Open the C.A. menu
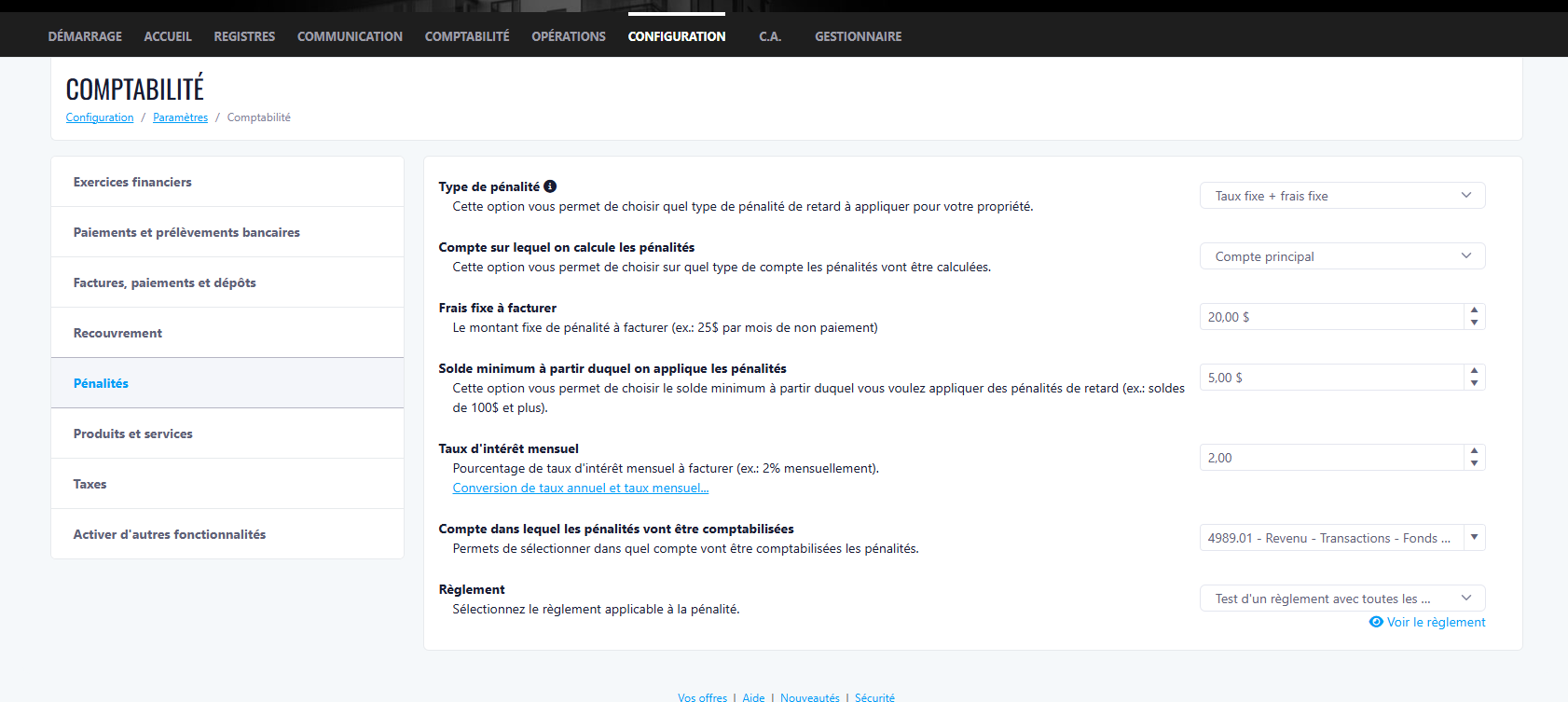The image size is (1568, 702). coord(770,36)
